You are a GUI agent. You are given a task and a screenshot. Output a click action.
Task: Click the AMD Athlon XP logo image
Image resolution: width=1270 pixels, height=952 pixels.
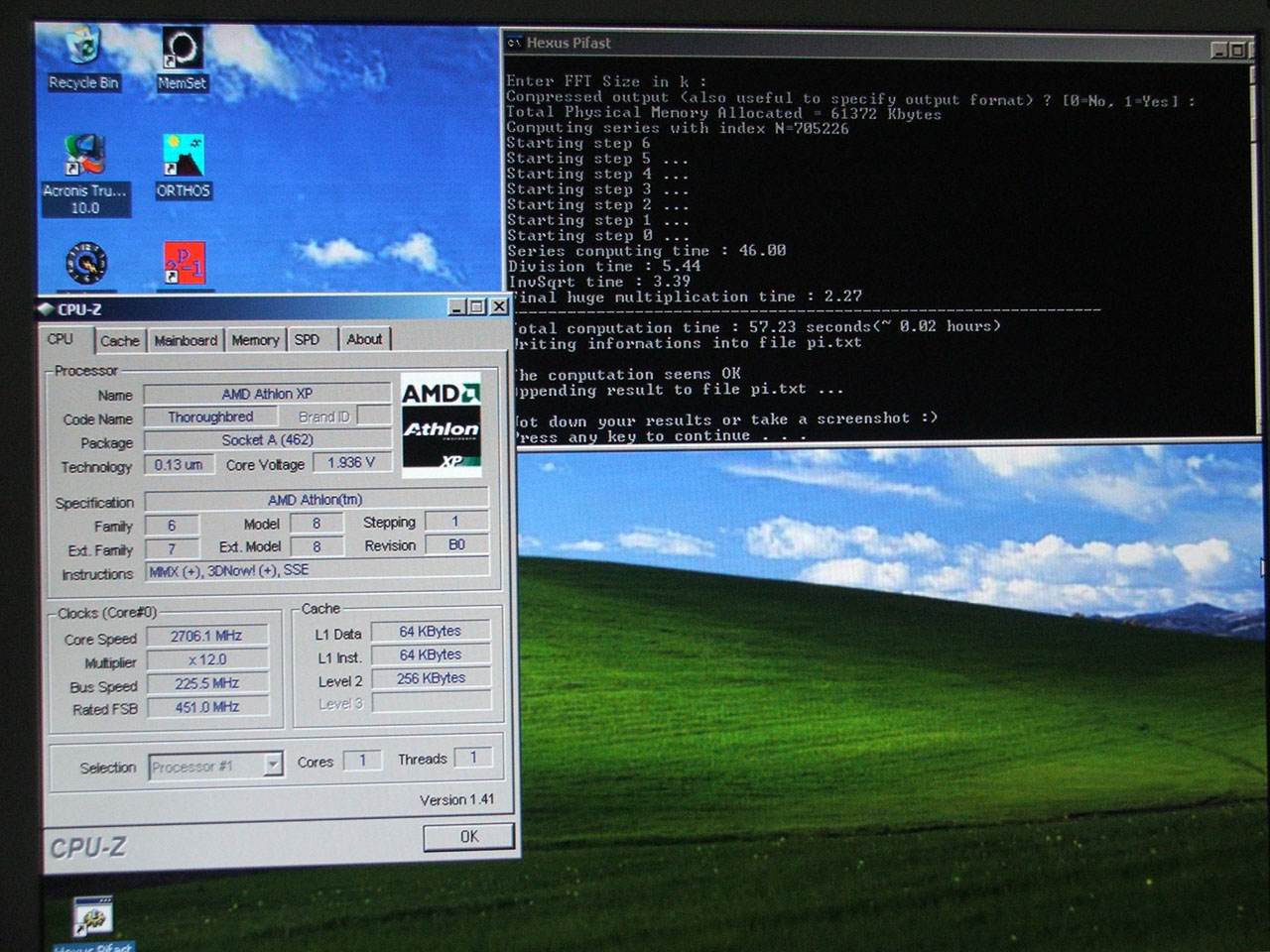point(442,424)
